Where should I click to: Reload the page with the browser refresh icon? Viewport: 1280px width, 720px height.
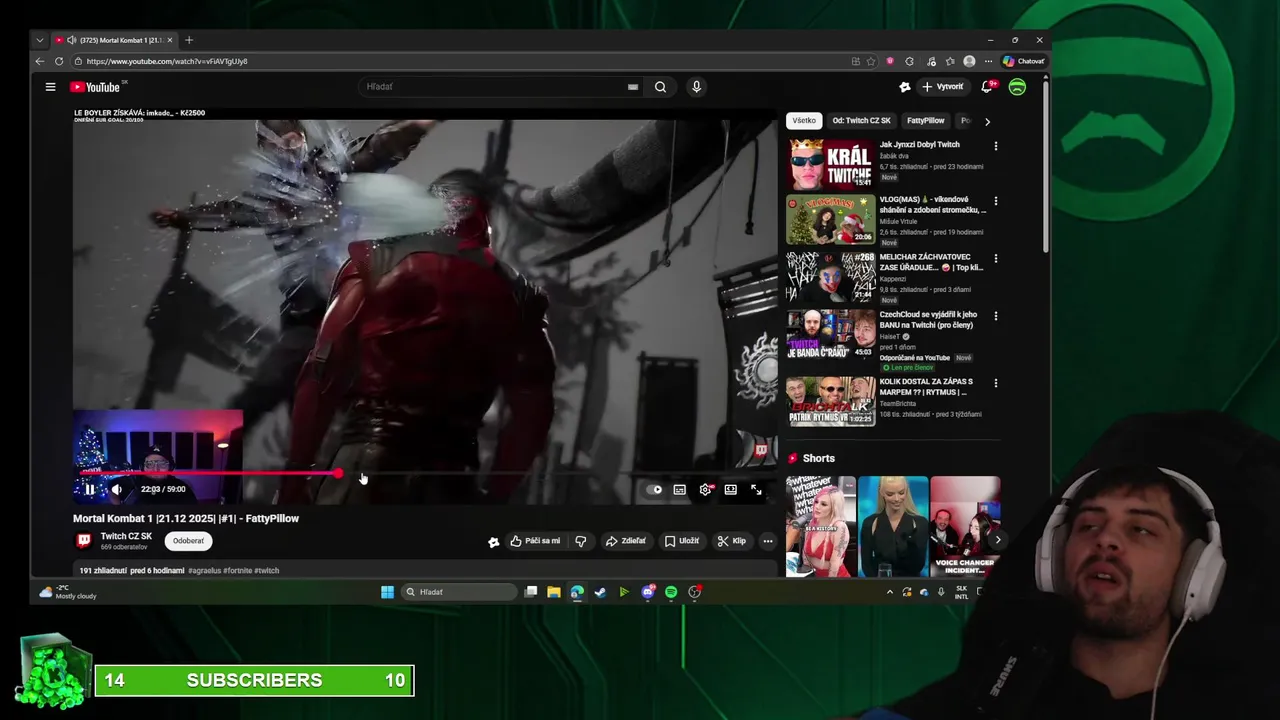point(59,61)
